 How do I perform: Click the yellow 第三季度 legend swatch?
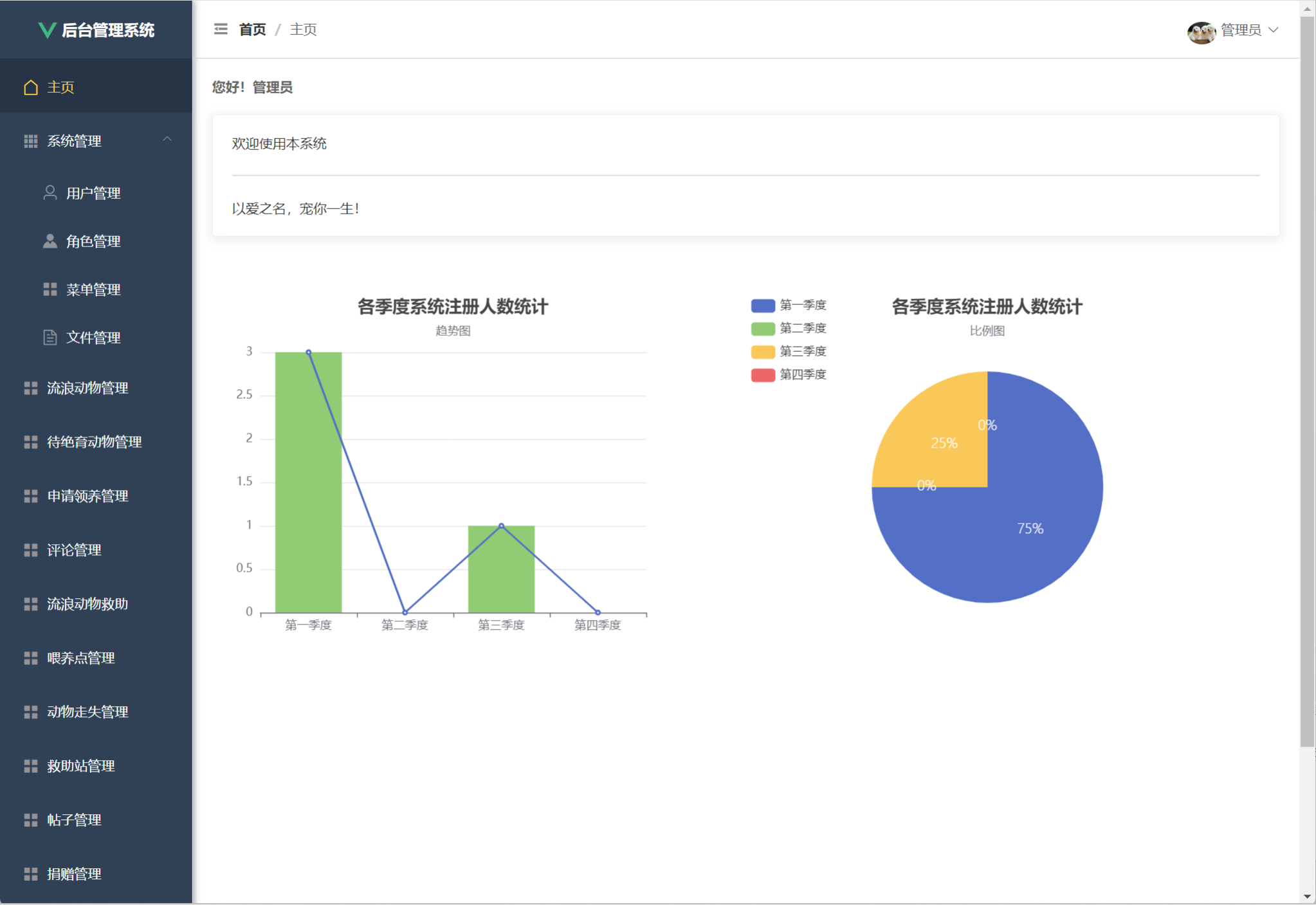tap(763, 352)
